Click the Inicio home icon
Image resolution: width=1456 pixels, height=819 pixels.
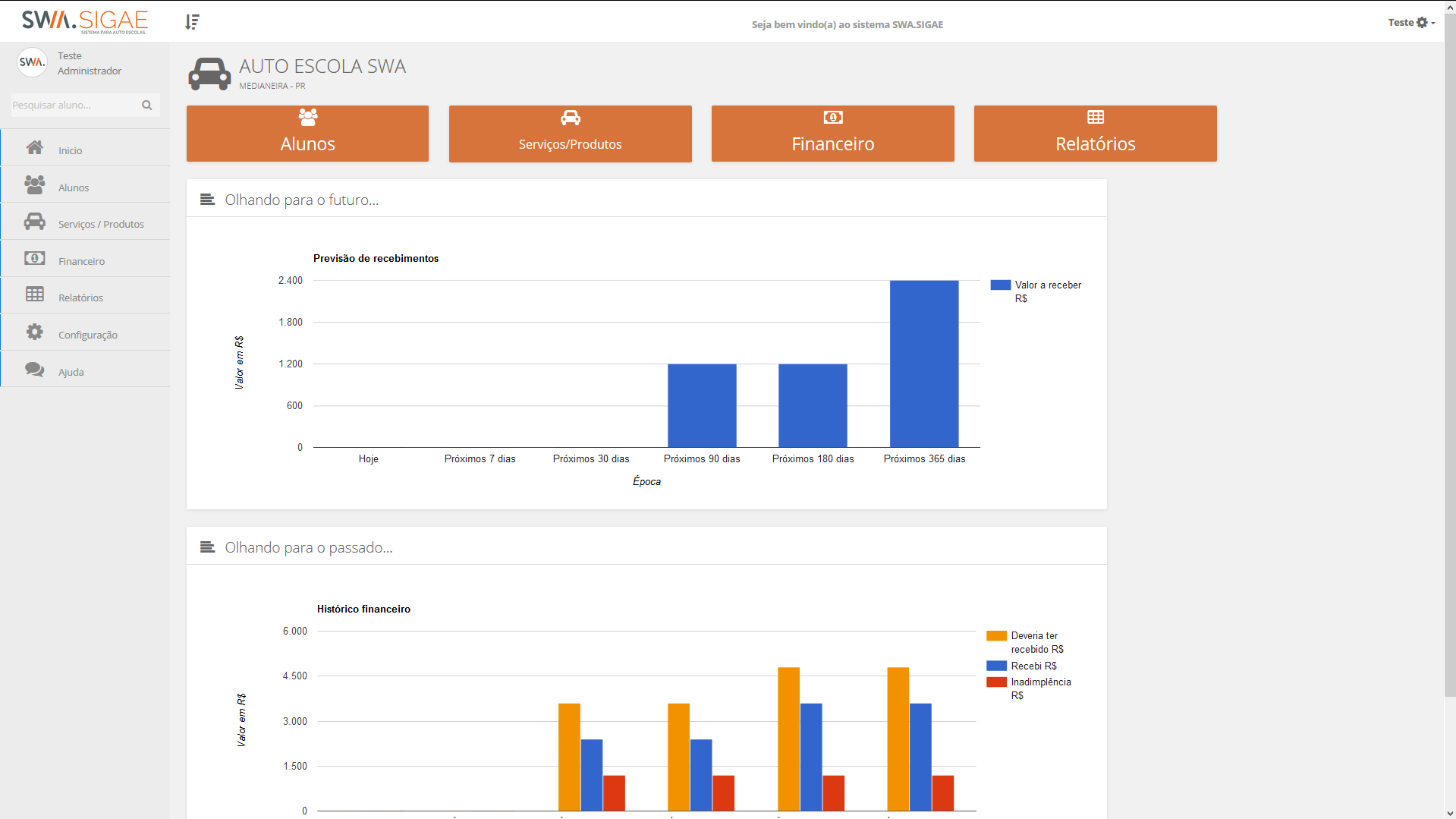[34, 147]
